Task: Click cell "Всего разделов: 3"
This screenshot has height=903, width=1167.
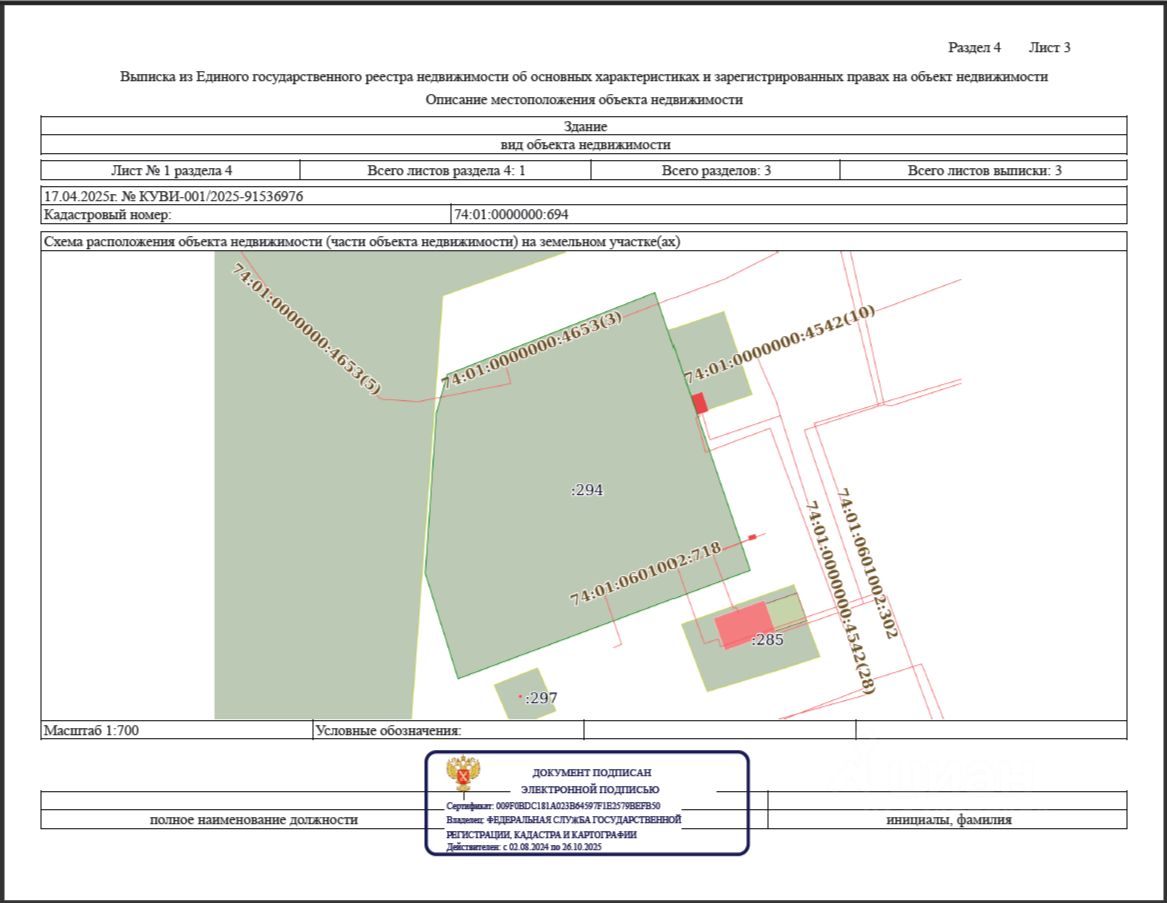Action: (716, 170)
